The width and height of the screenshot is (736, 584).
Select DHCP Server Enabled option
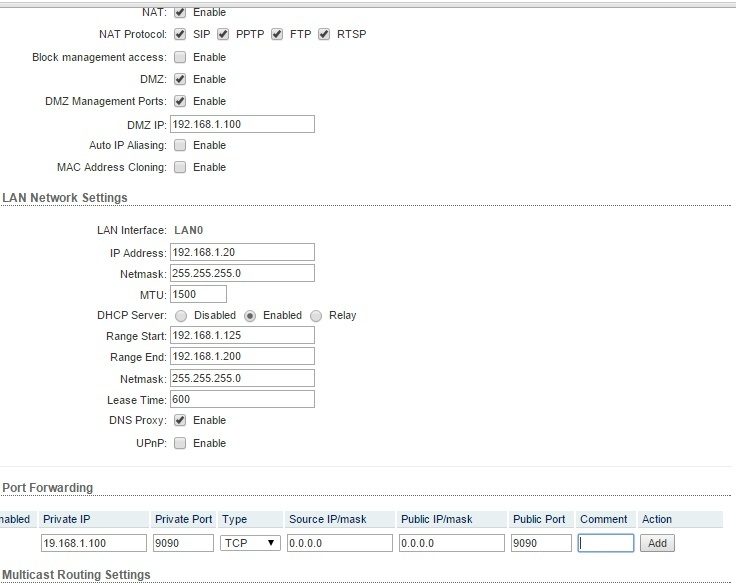pyautogui.click(x=250, y=316)
